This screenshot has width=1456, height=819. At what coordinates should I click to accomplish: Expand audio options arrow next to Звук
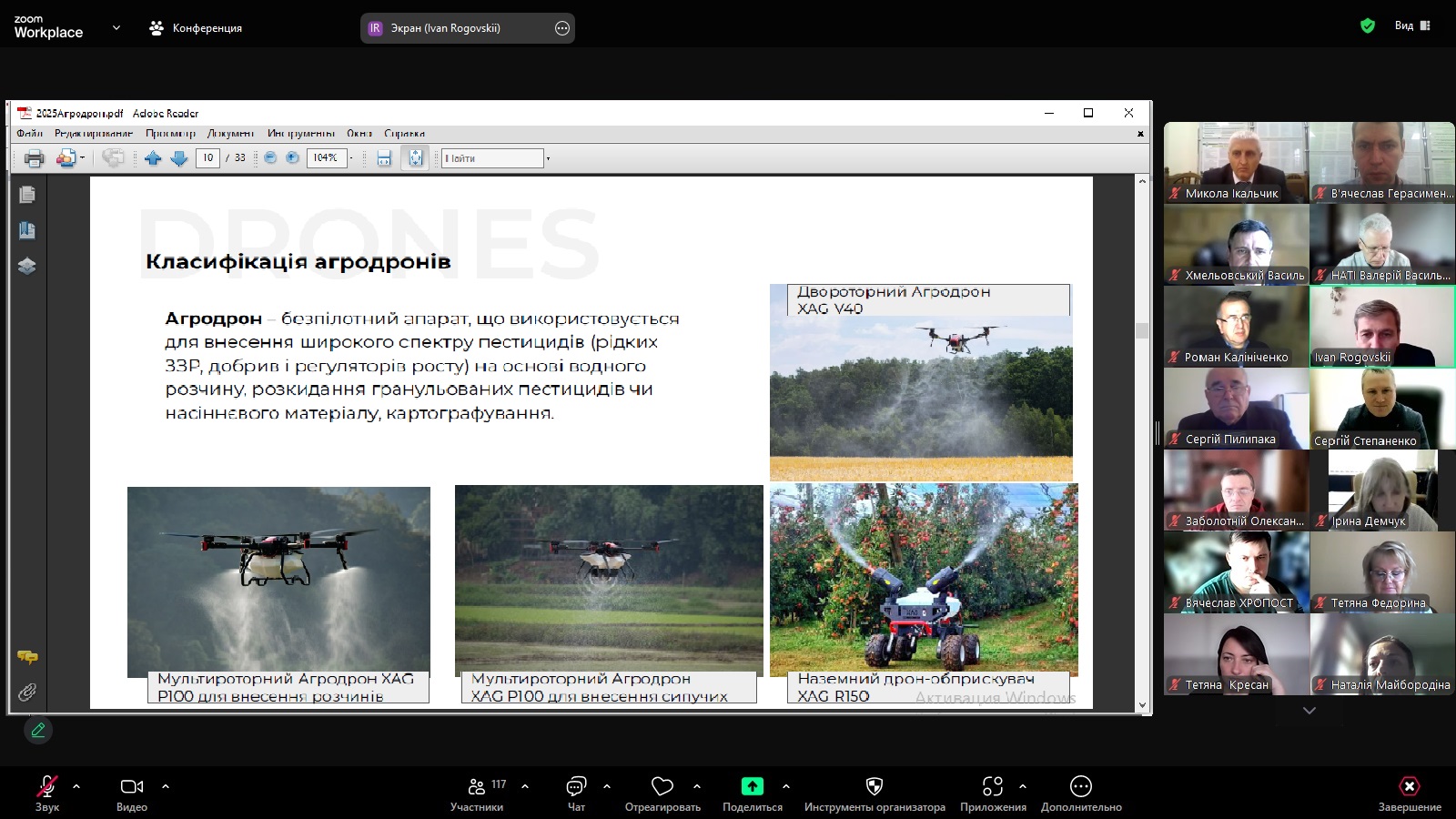[76, 786]
